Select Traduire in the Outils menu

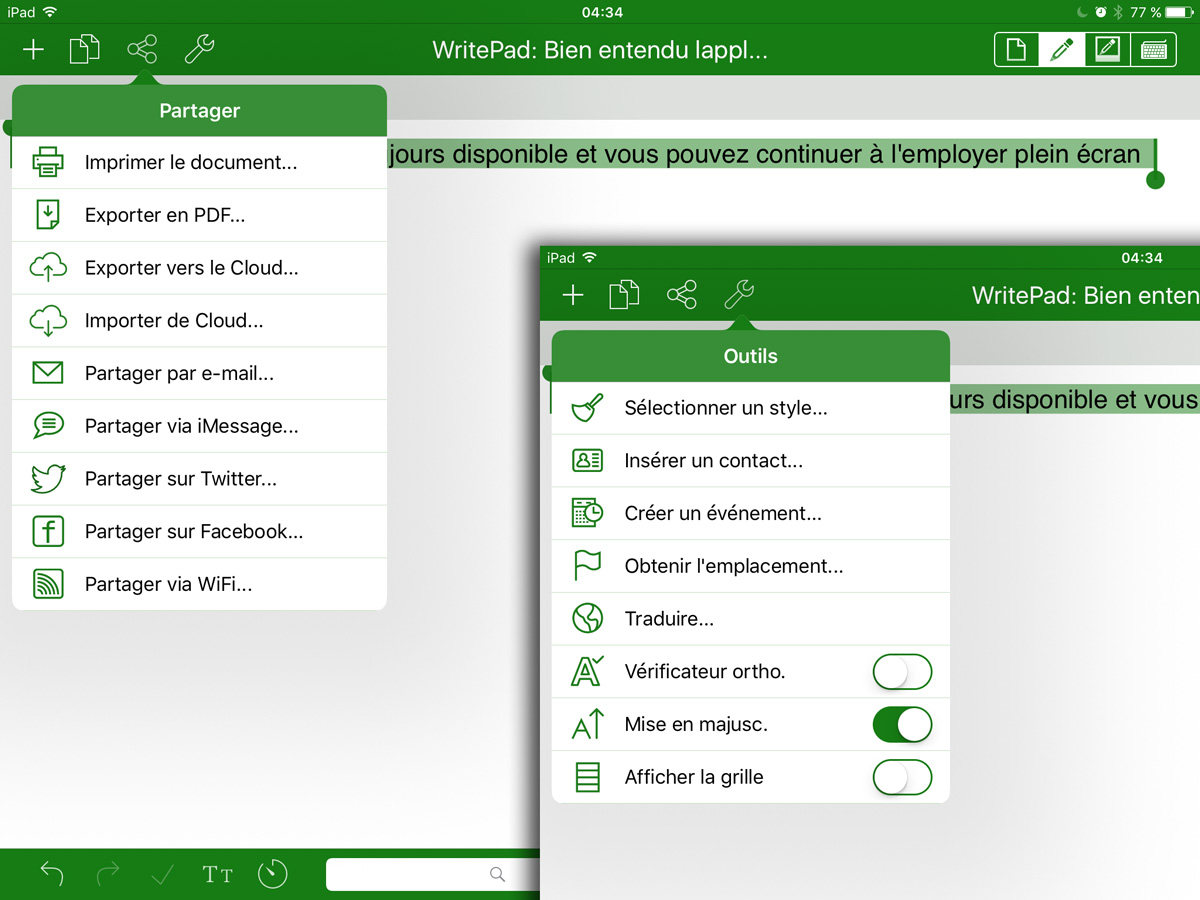click(x=750, y=619)
